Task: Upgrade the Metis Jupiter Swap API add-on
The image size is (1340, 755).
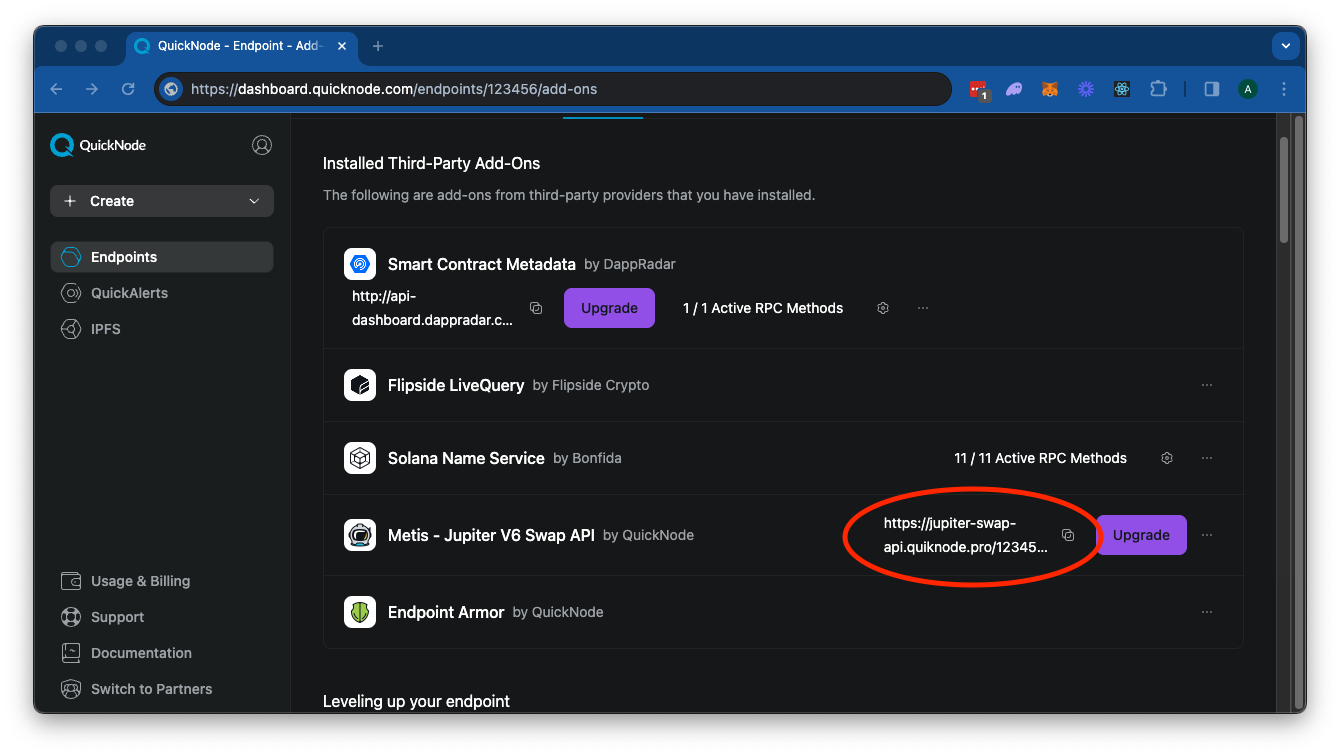Action: click(x=1141, y=535)
